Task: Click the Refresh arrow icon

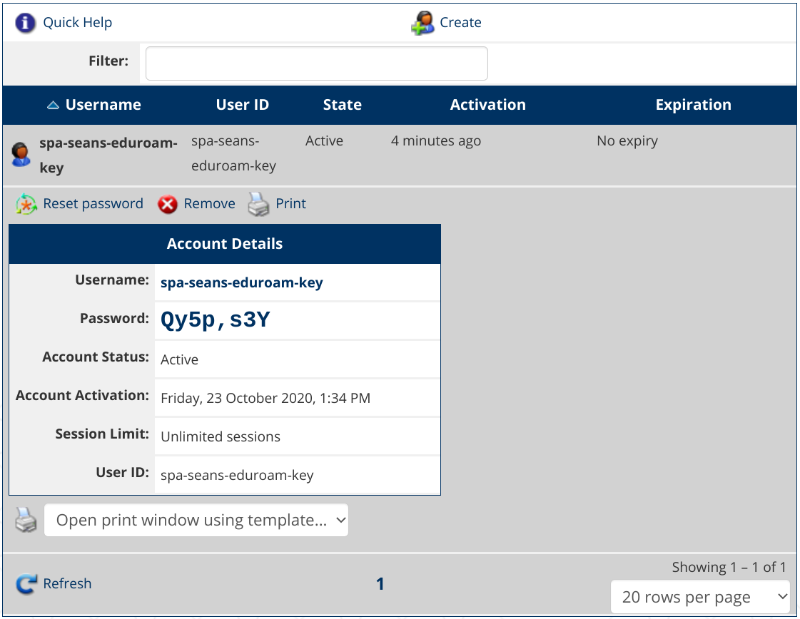Action: 26,584
